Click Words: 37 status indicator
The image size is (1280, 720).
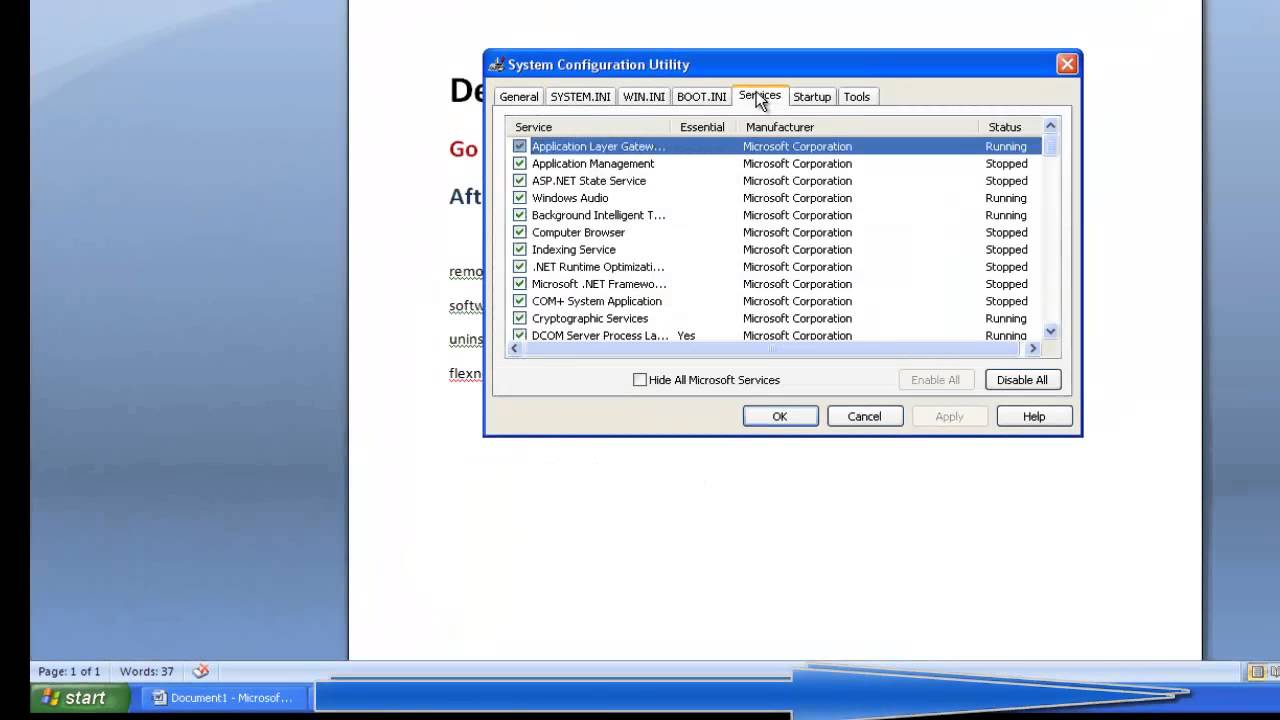146,672
